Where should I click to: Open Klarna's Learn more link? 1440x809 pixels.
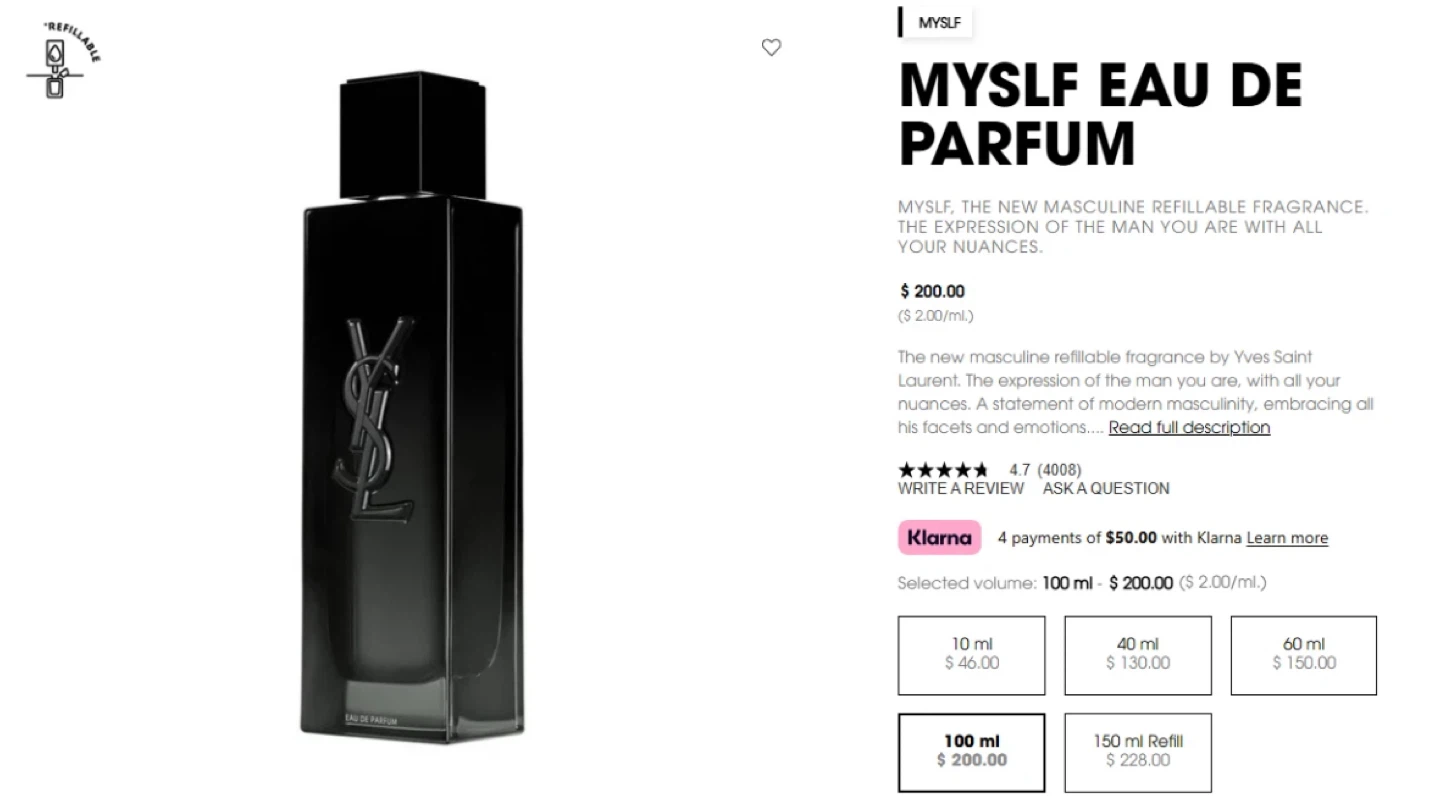(1287, 538)
